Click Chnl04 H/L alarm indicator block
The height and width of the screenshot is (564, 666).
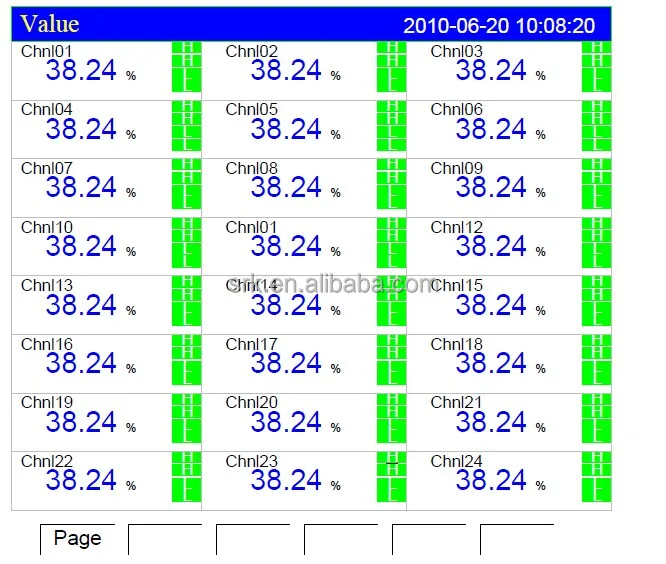click(186, 126)
